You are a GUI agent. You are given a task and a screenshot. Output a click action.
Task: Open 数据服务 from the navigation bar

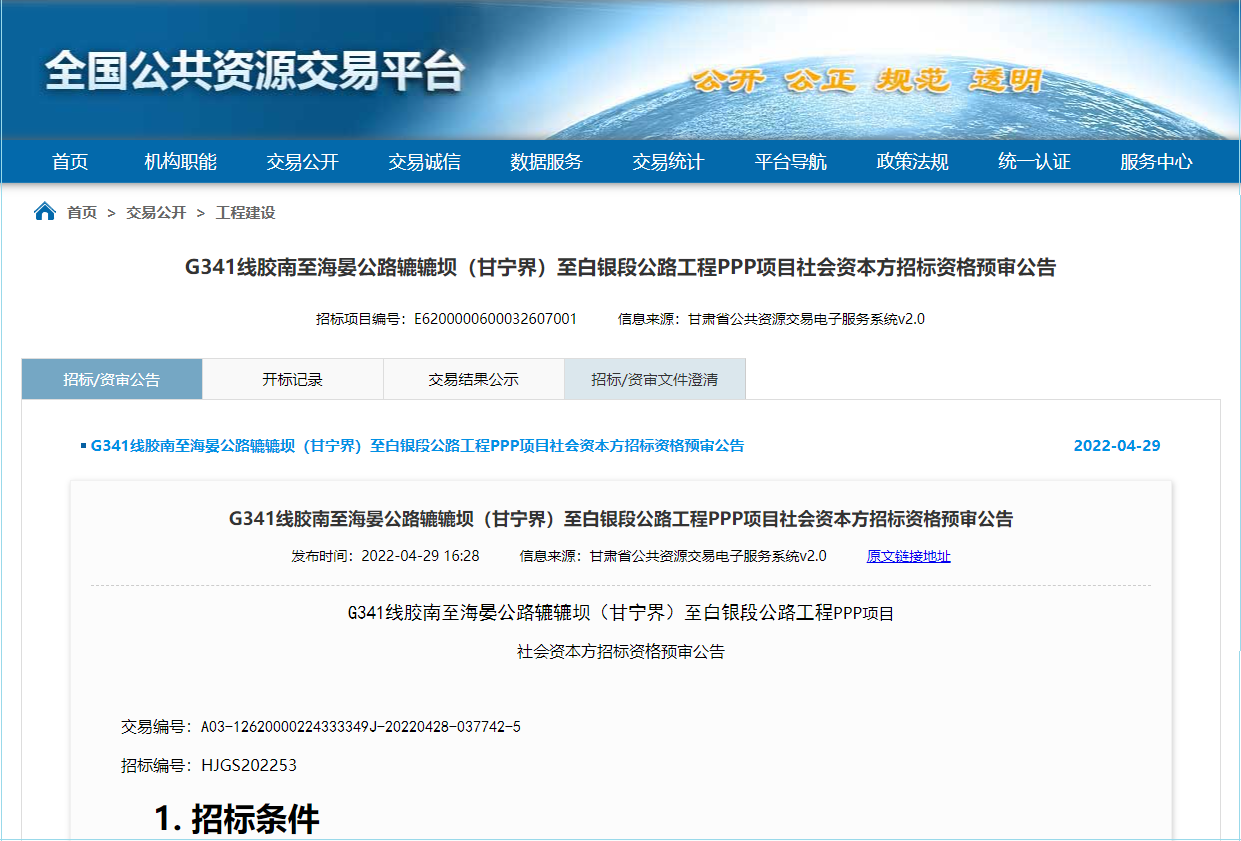(546, 162)
